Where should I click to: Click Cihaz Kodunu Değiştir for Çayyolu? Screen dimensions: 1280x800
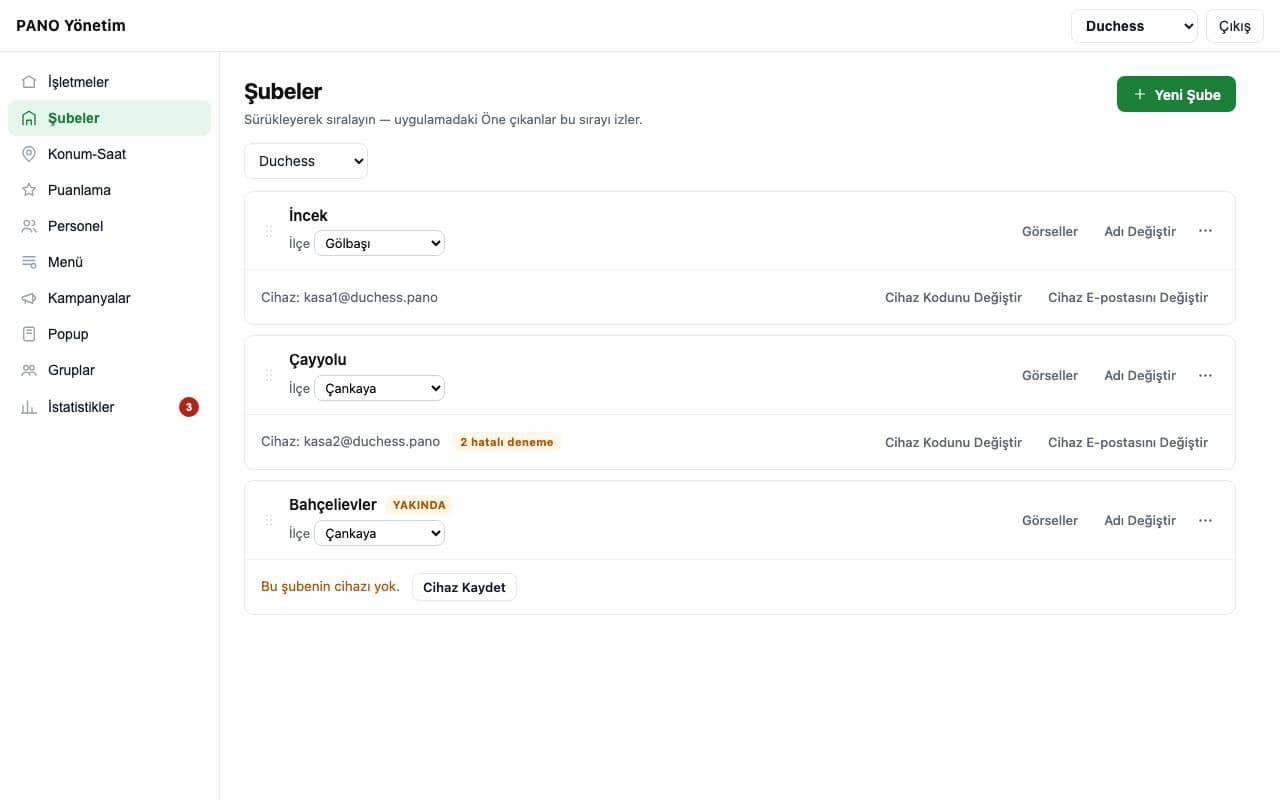tap(953, 442)
